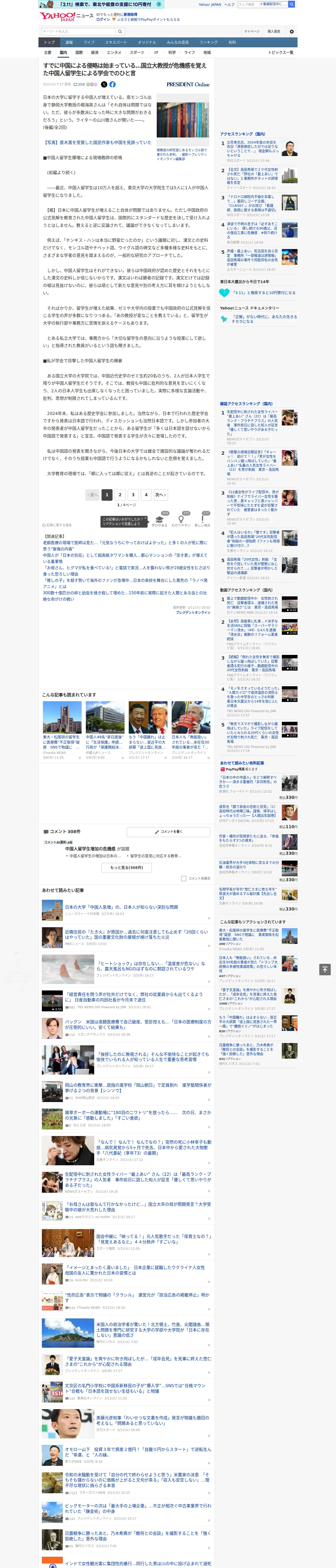
Task: Click the ヘルプ link at top
Action: [229, 4]
